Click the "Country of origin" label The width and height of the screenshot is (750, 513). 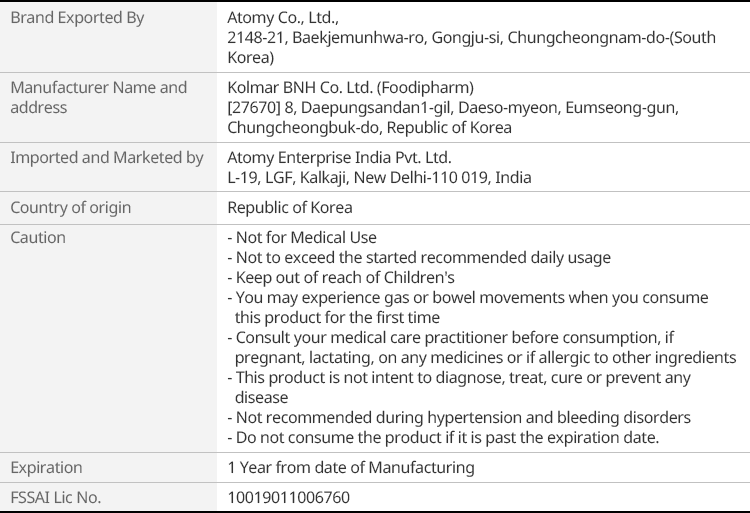coord(70,208)
